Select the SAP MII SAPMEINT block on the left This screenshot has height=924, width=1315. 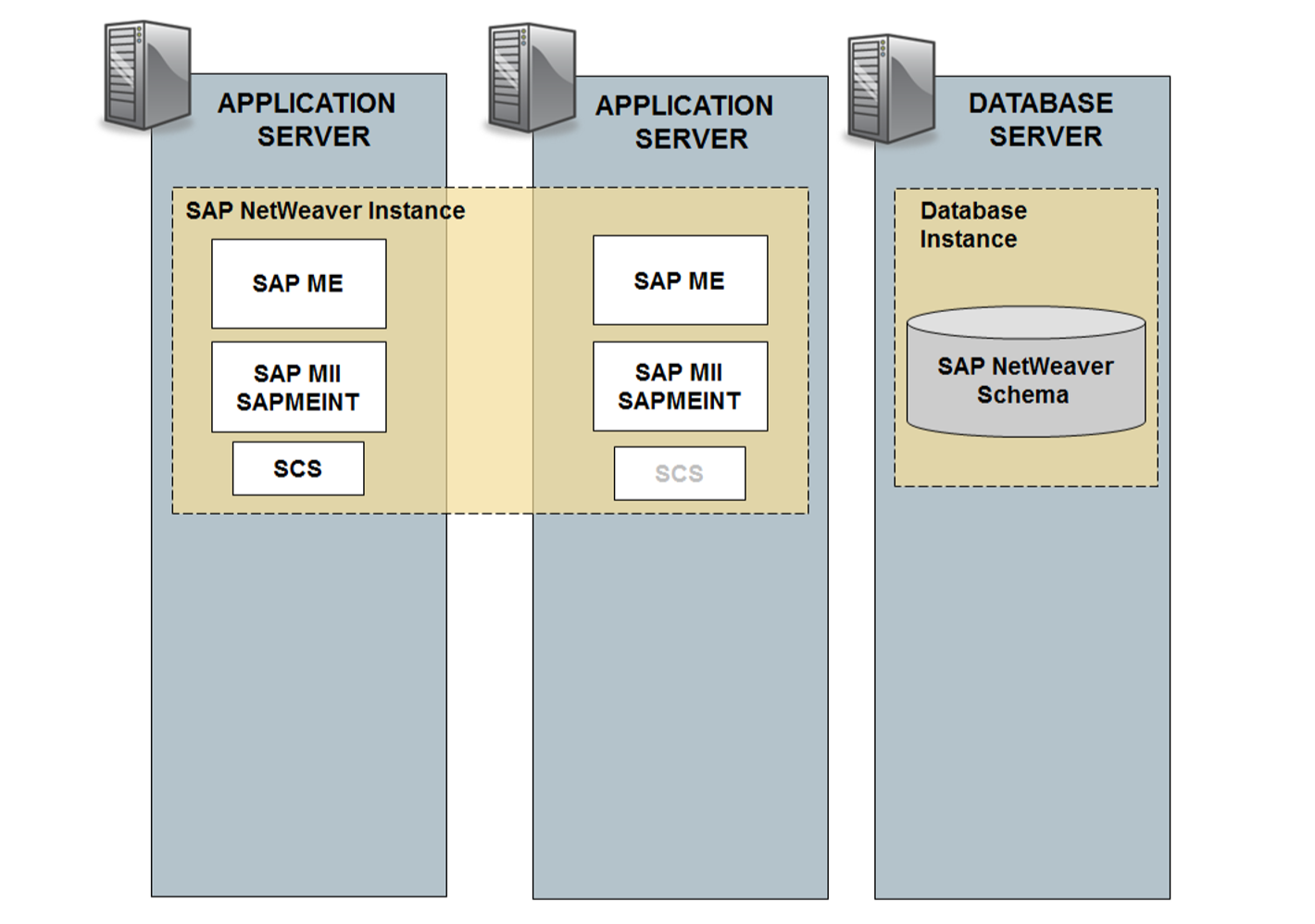point(298,386)
